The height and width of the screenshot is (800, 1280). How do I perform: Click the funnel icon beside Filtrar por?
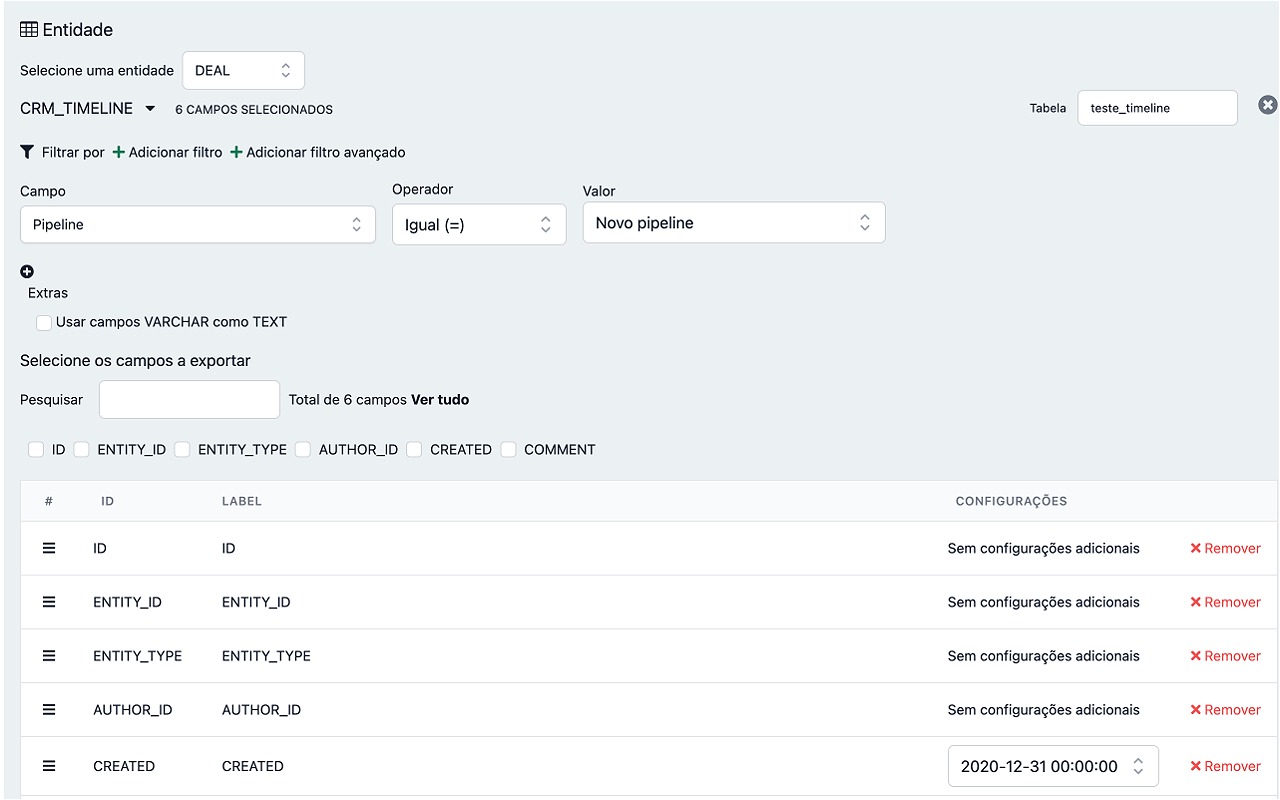pos(27,152)
